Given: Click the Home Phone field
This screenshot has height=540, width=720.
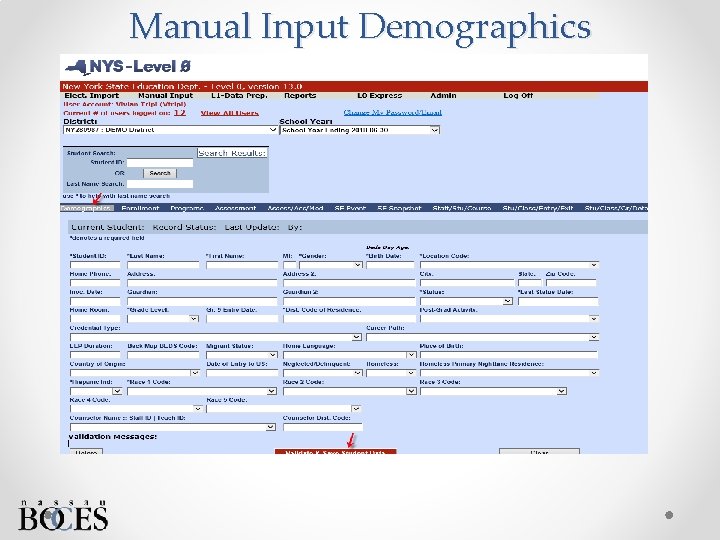Looking at the screenshot, I should click(x=95, y=283).
